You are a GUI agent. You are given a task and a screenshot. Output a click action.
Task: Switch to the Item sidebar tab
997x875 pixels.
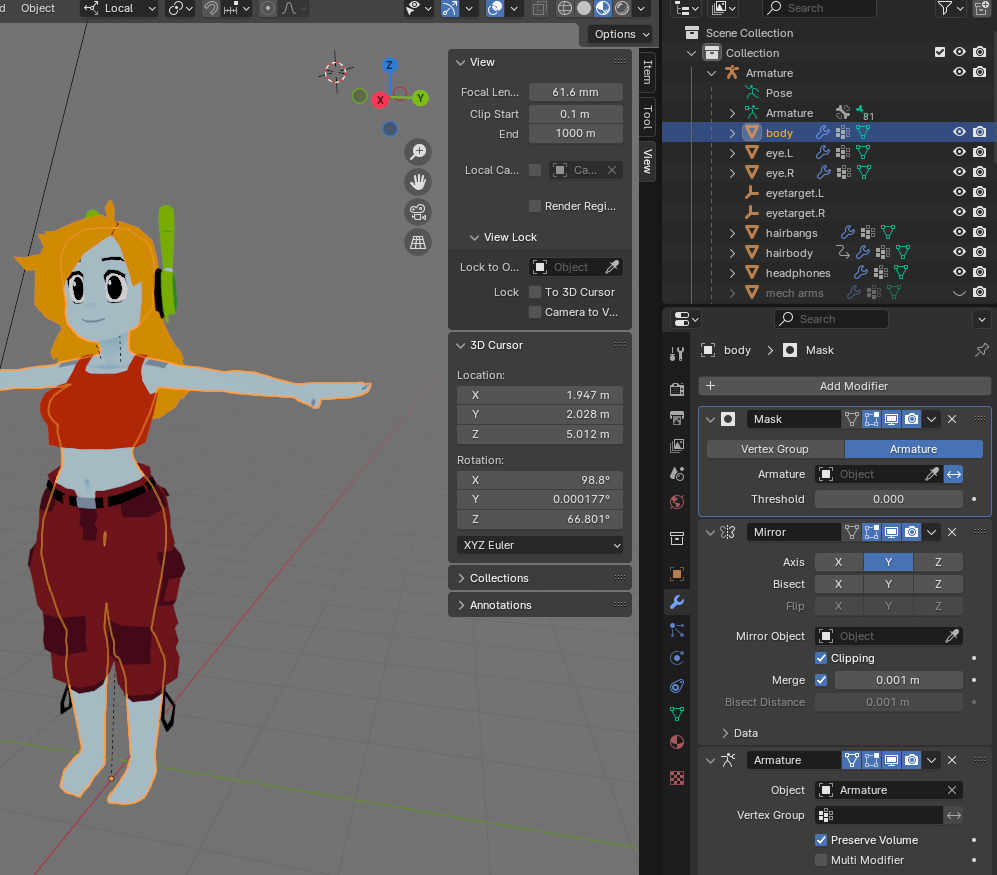pyautogui.click(x=647, y=71)
